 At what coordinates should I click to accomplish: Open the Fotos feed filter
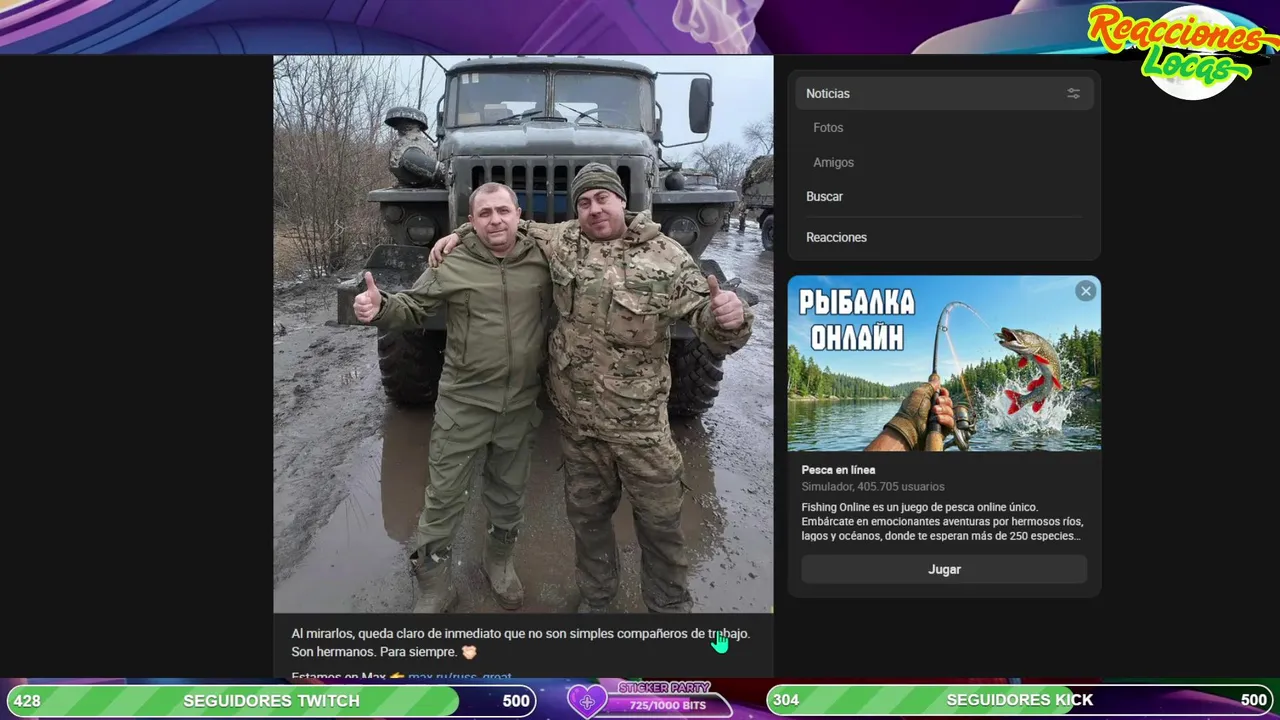pyautogui.click(x=828, y=128)
